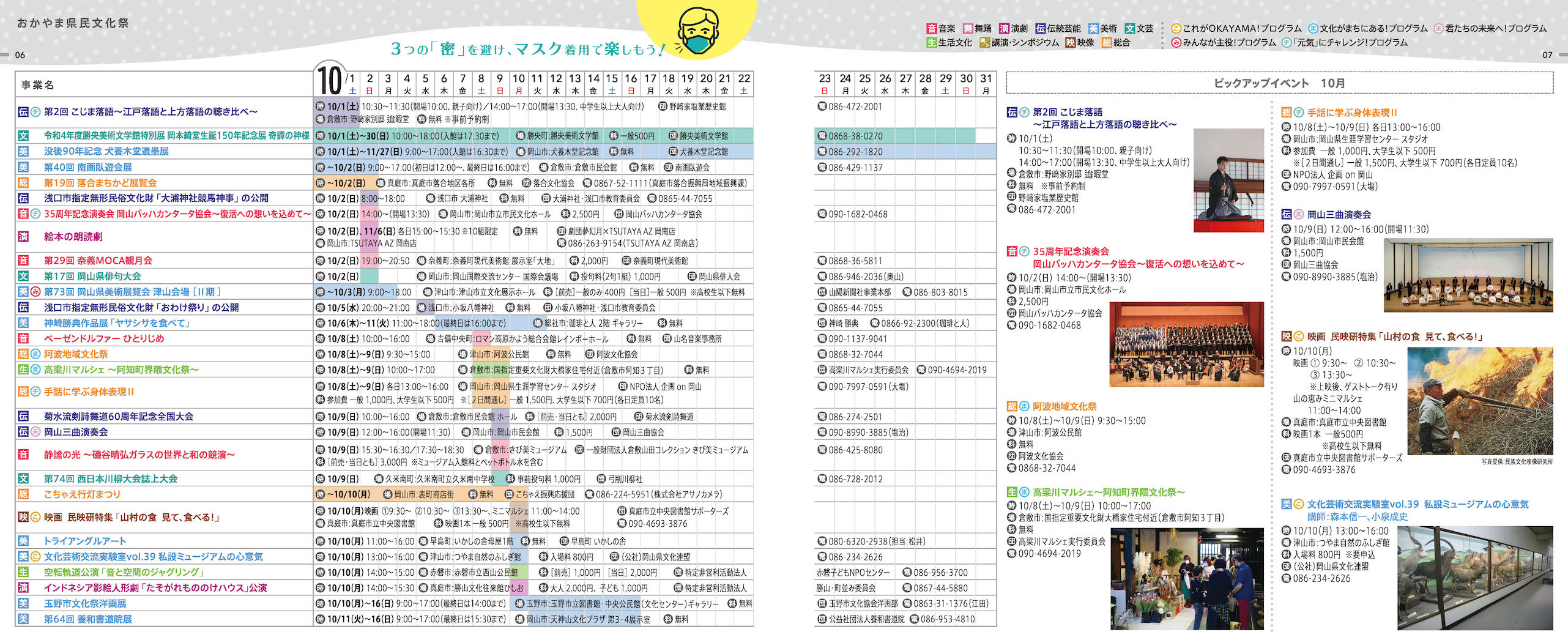Screen dimensions: 1568x640
Task: Click 阿波地域文化祭 title in pickup section
Action: (1065, 406)
